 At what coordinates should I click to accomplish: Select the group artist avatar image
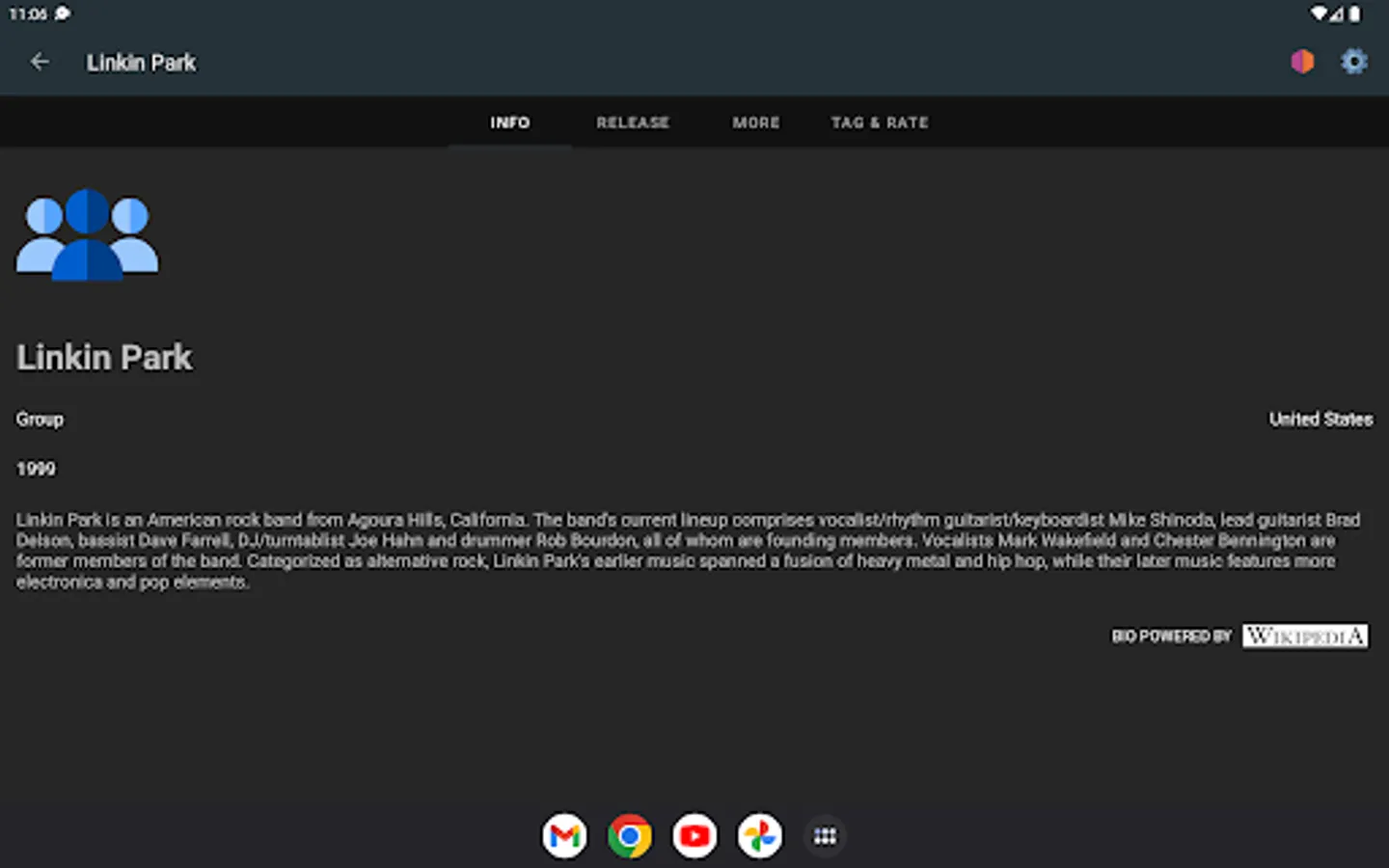tap(88, 234)
